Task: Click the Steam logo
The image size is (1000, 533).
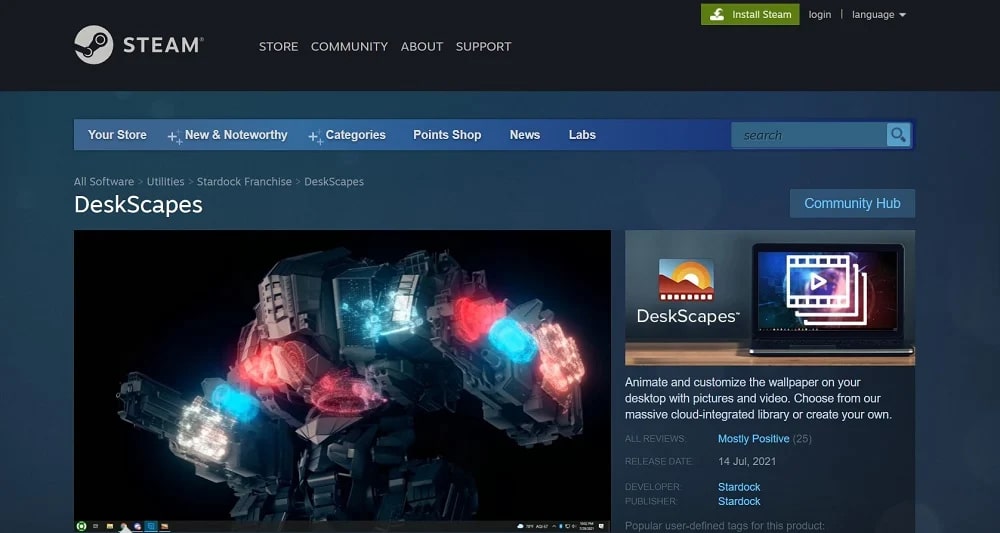Action: coord(138,45)
